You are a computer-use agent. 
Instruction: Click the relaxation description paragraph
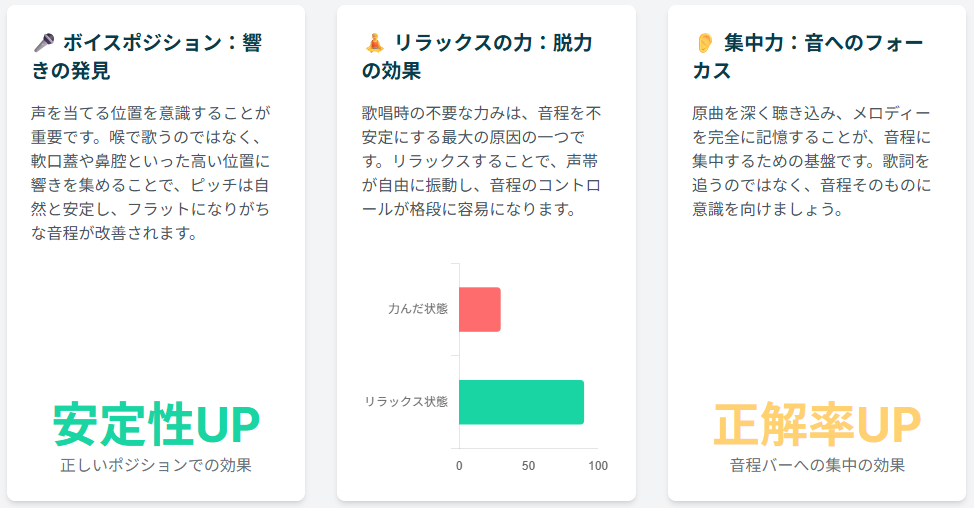482,160
